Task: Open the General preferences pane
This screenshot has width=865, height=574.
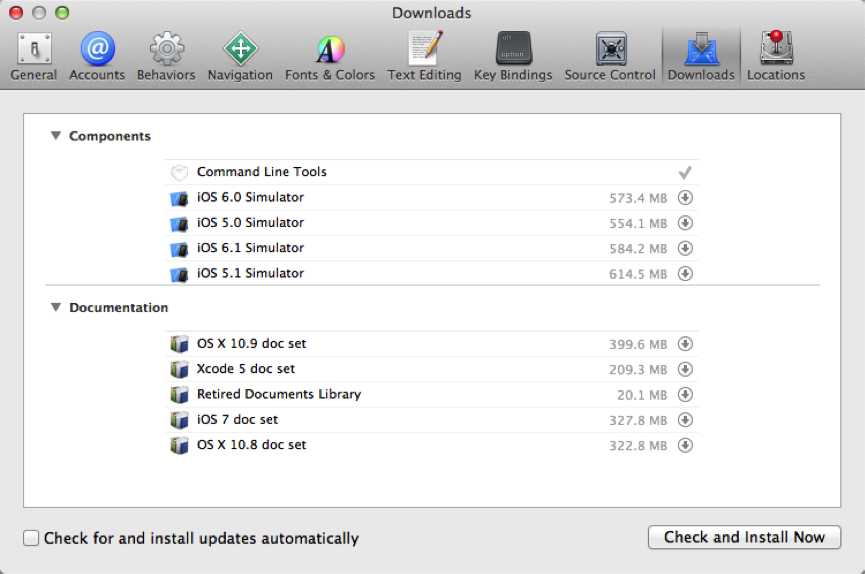Action: [x=34, y=56]
